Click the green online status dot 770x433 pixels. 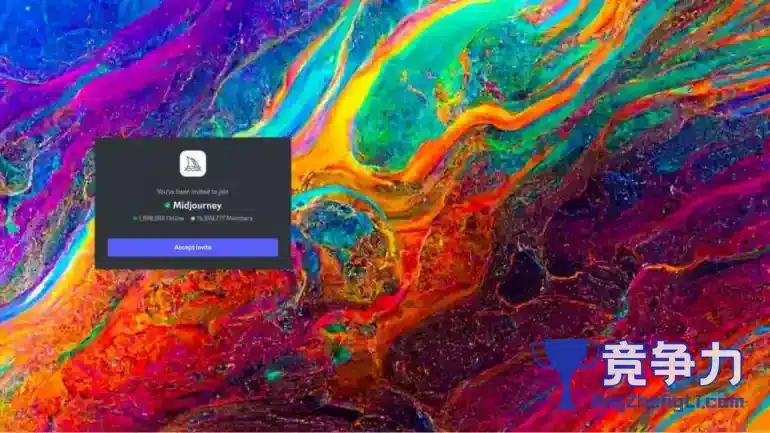coord(135,217)
